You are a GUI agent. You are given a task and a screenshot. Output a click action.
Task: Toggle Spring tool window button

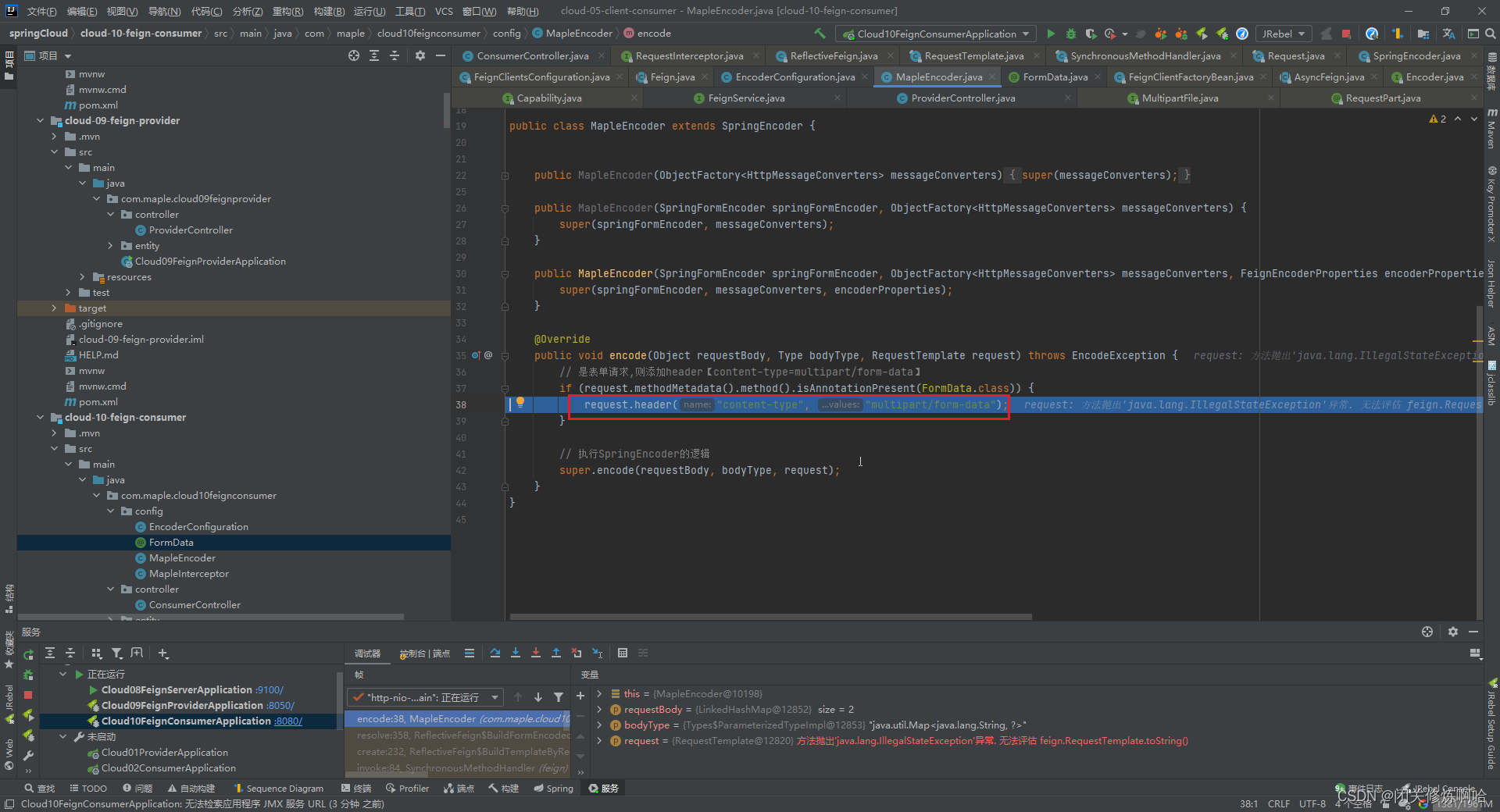pyautogui.click(x=553, y=789)
